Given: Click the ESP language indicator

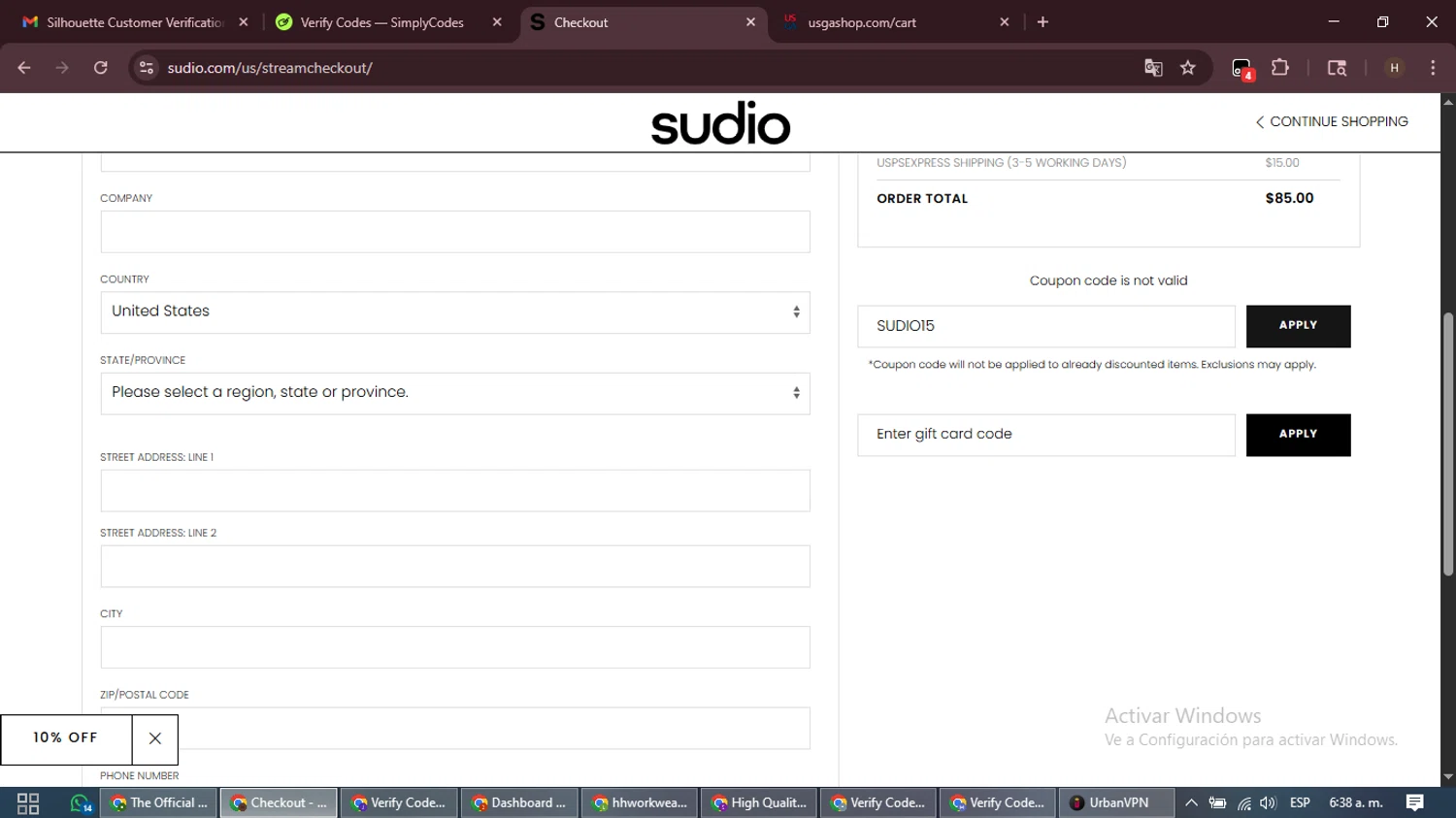Looking at the screenshot, I should [x=1300, y=803].
